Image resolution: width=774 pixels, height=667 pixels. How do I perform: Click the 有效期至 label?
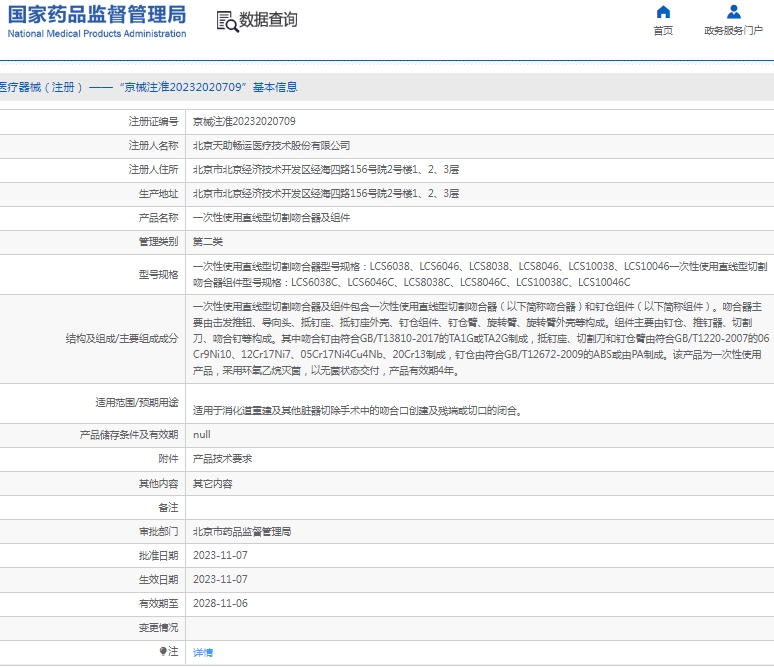[x=158, y=604]
